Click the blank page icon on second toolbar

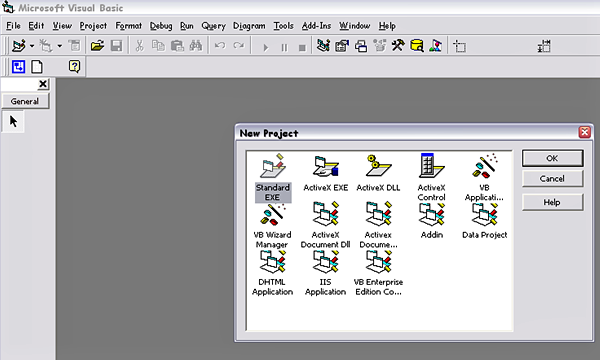[37, 67]
